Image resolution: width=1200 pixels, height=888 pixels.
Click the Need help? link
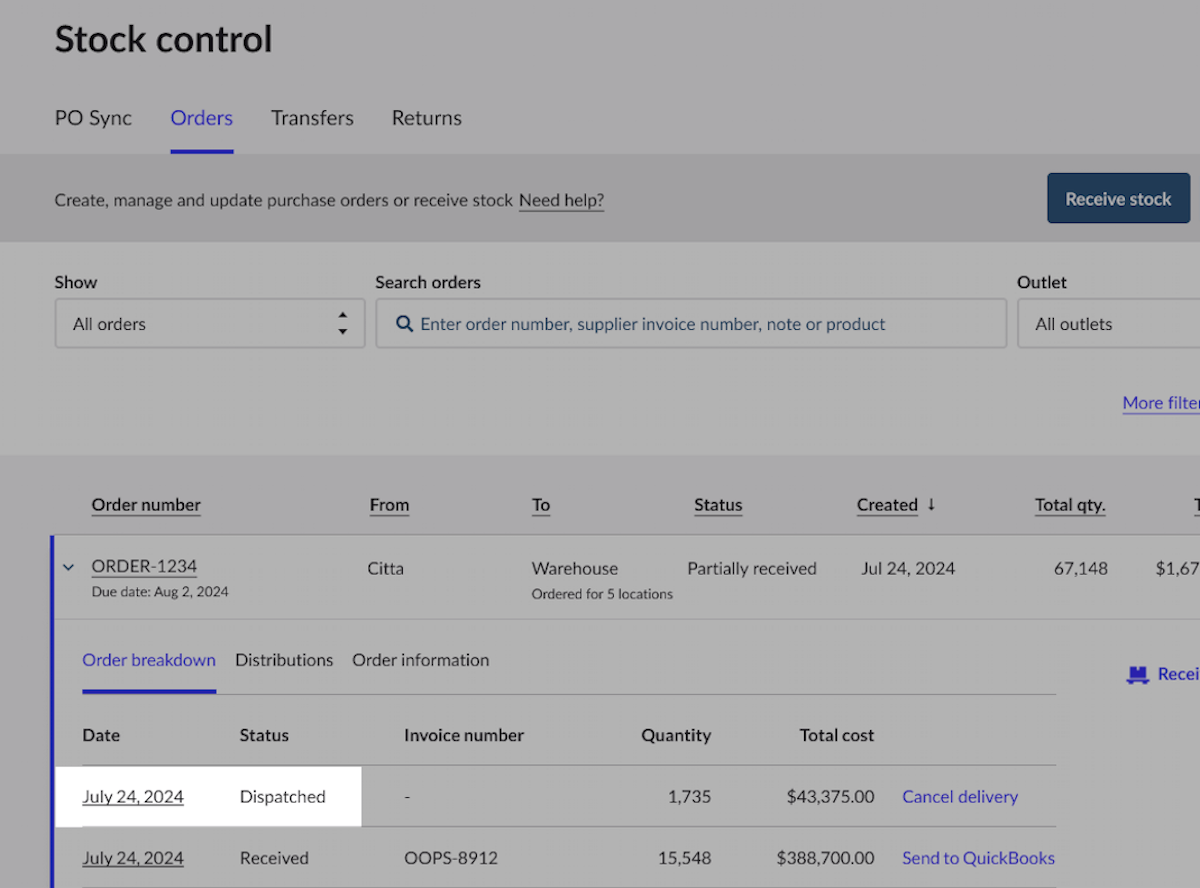[x=561, y=200]
